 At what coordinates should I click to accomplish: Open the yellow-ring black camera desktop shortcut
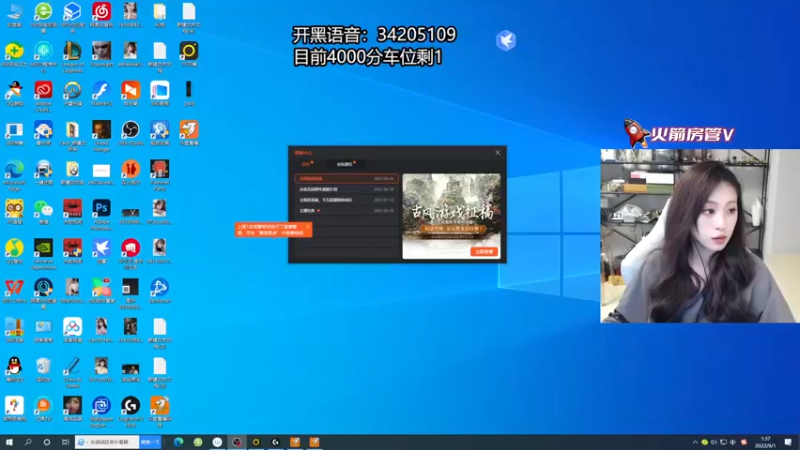(x=189, y=55)
